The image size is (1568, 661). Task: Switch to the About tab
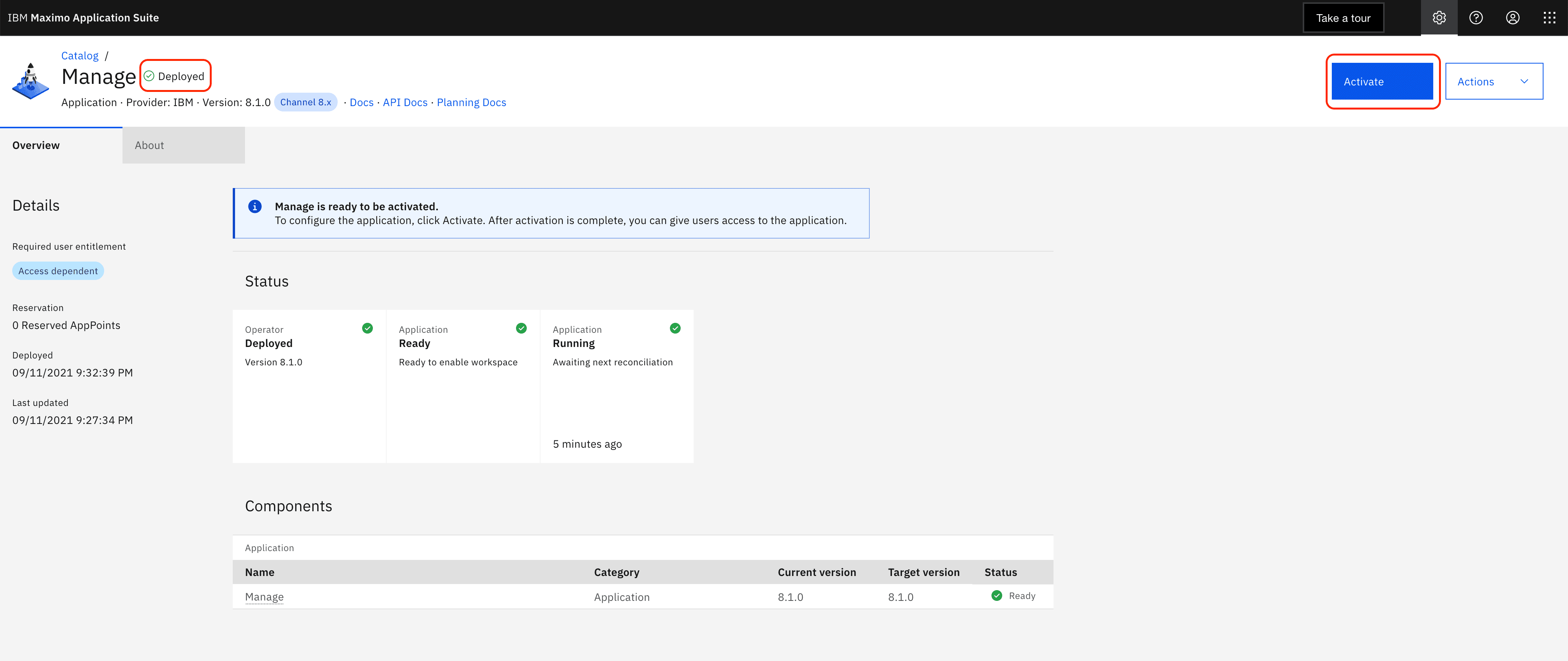pyautogui.click(x=184, y=145)
